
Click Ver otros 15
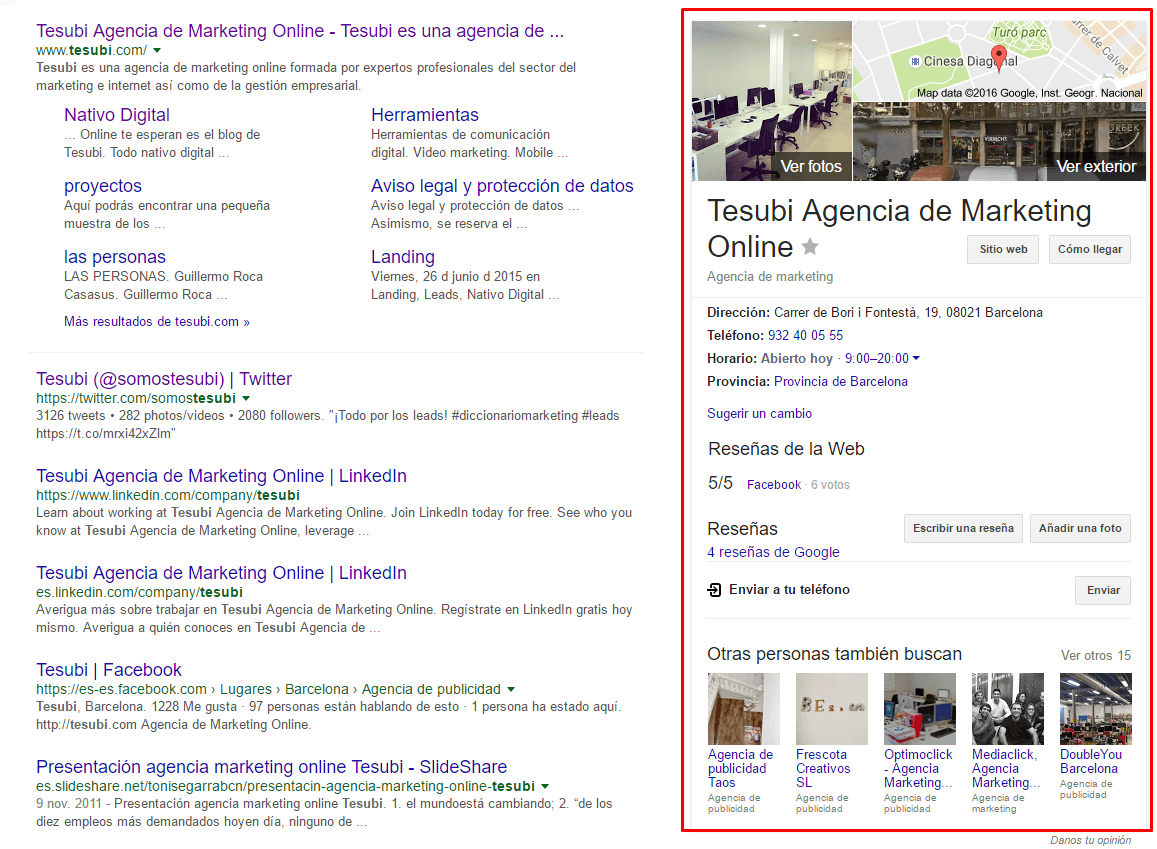click(1096, 656)
